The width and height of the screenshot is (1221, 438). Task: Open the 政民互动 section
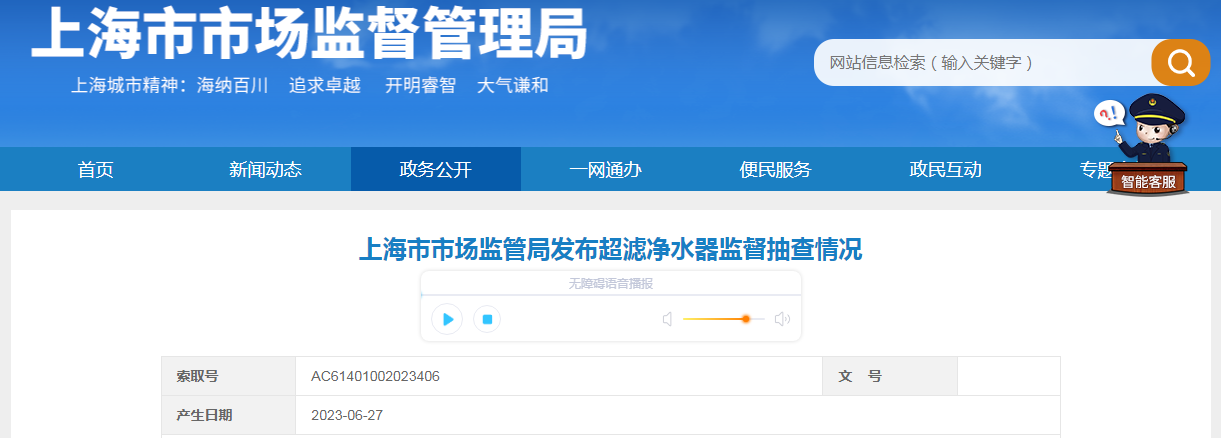(x=945, y=170)
